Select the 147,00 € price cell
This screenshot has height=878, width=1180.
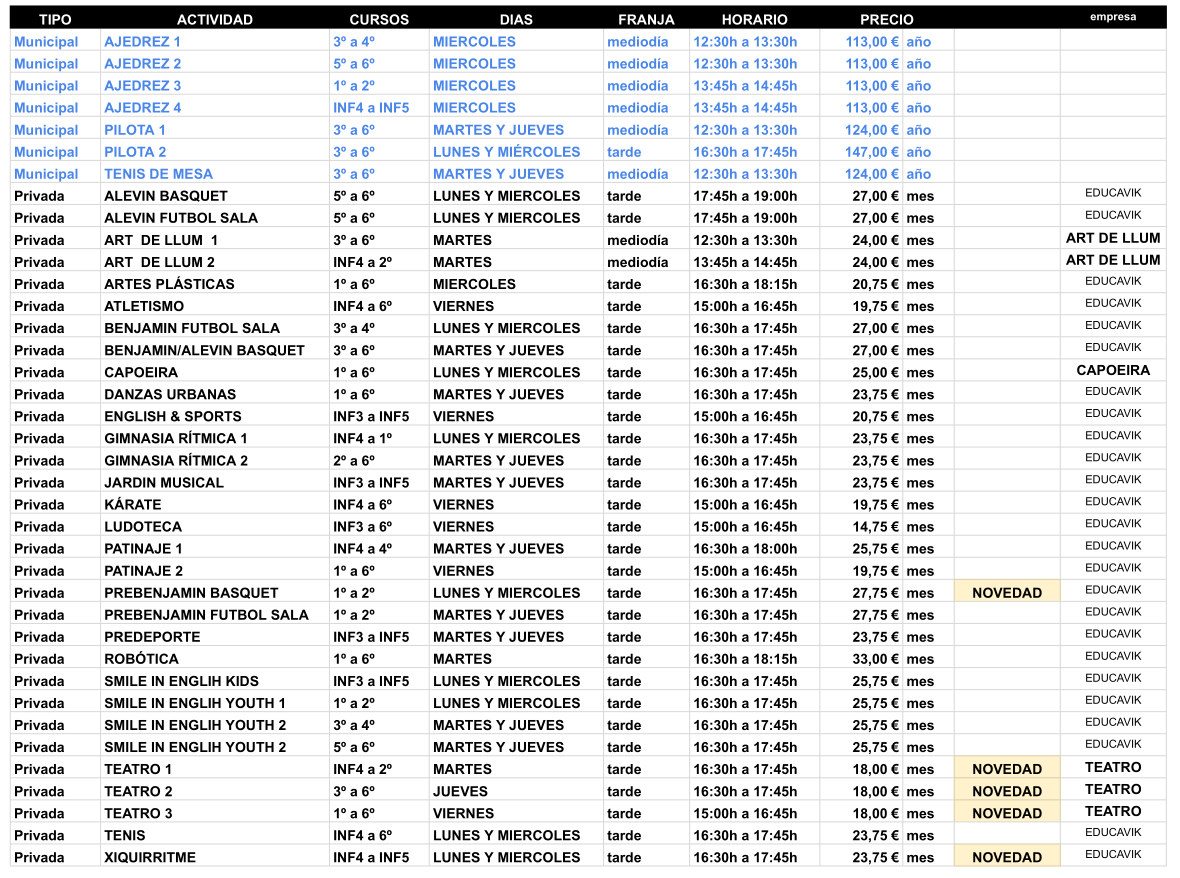871,152
